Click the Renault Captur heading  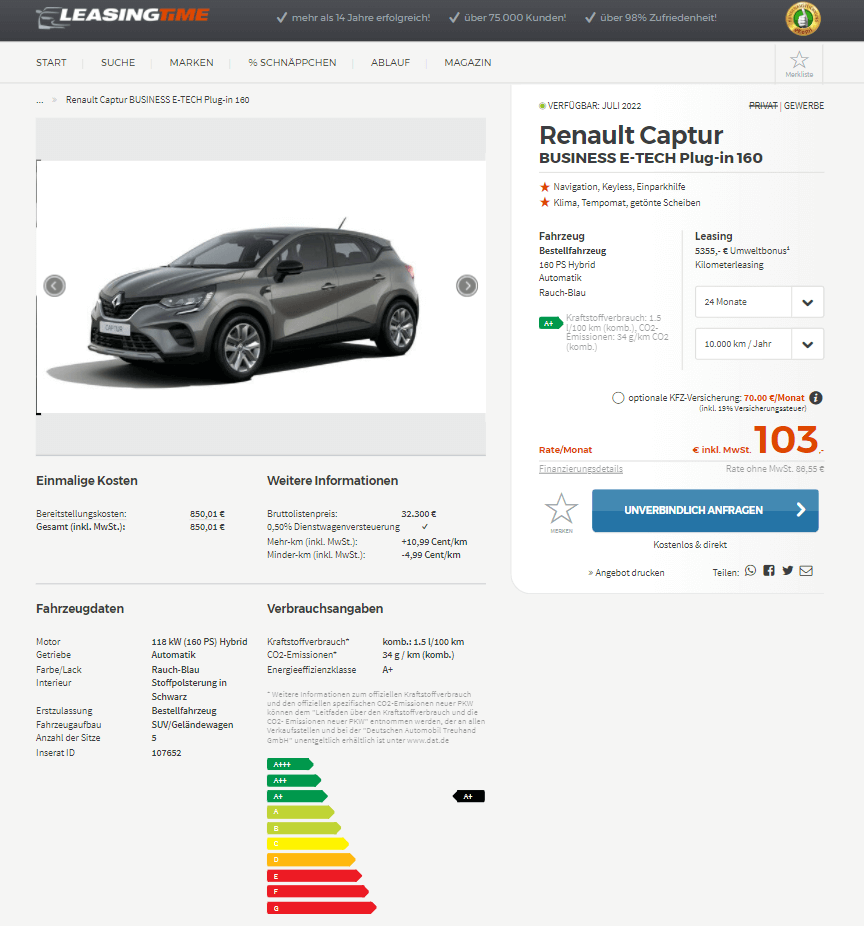pyautogui.click(x=631, y=135)
